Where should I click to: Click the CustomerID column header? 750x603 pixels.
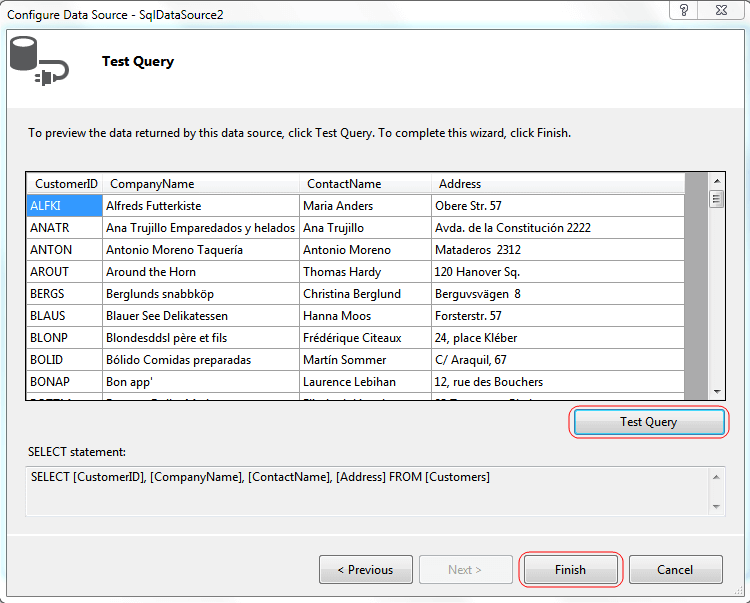click(66, 184)
